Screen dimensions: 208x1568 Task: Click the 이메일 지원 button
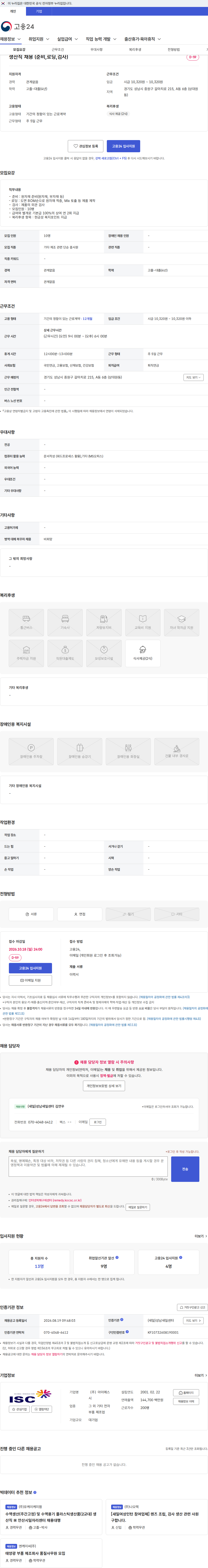(x=30, y=980)
